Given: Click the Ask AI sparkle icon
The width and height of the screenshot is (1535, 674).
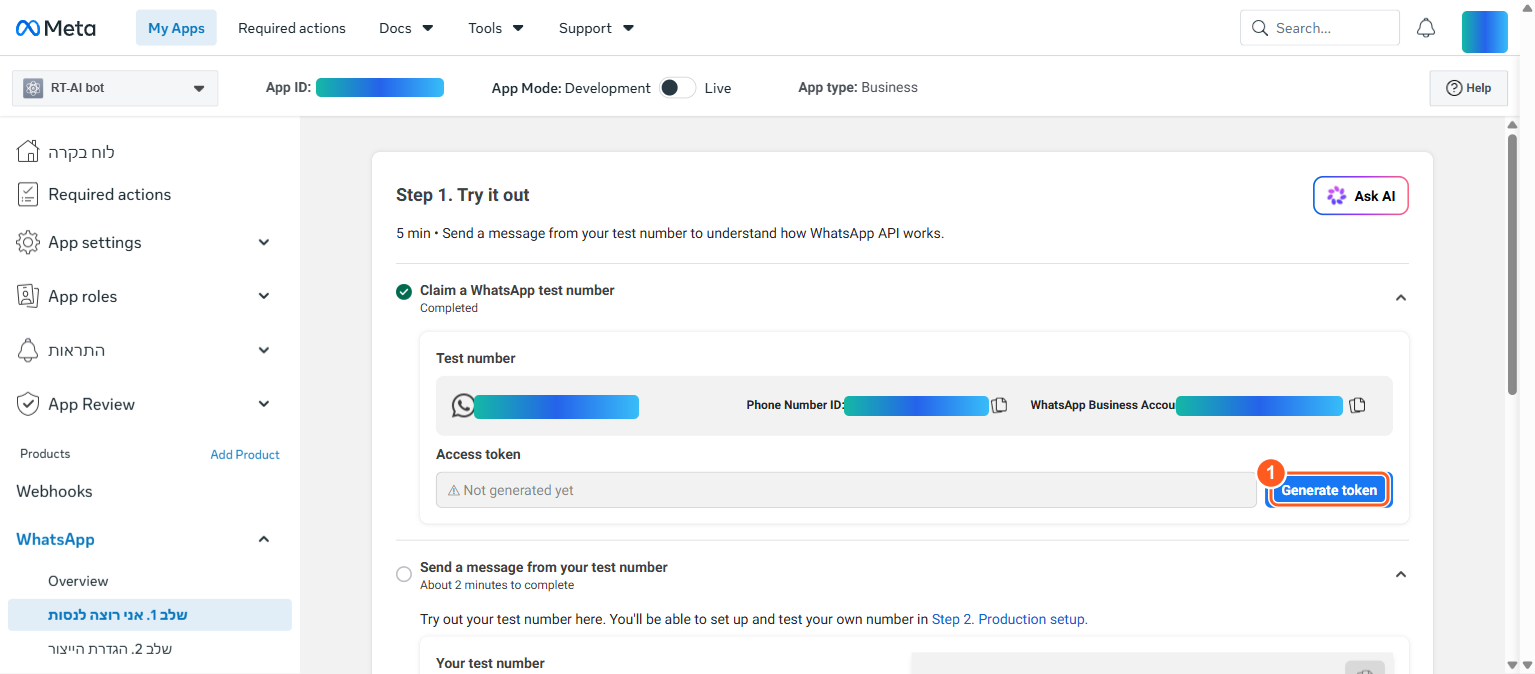Looking at the screenshot, I should [x=1336, y=196].
